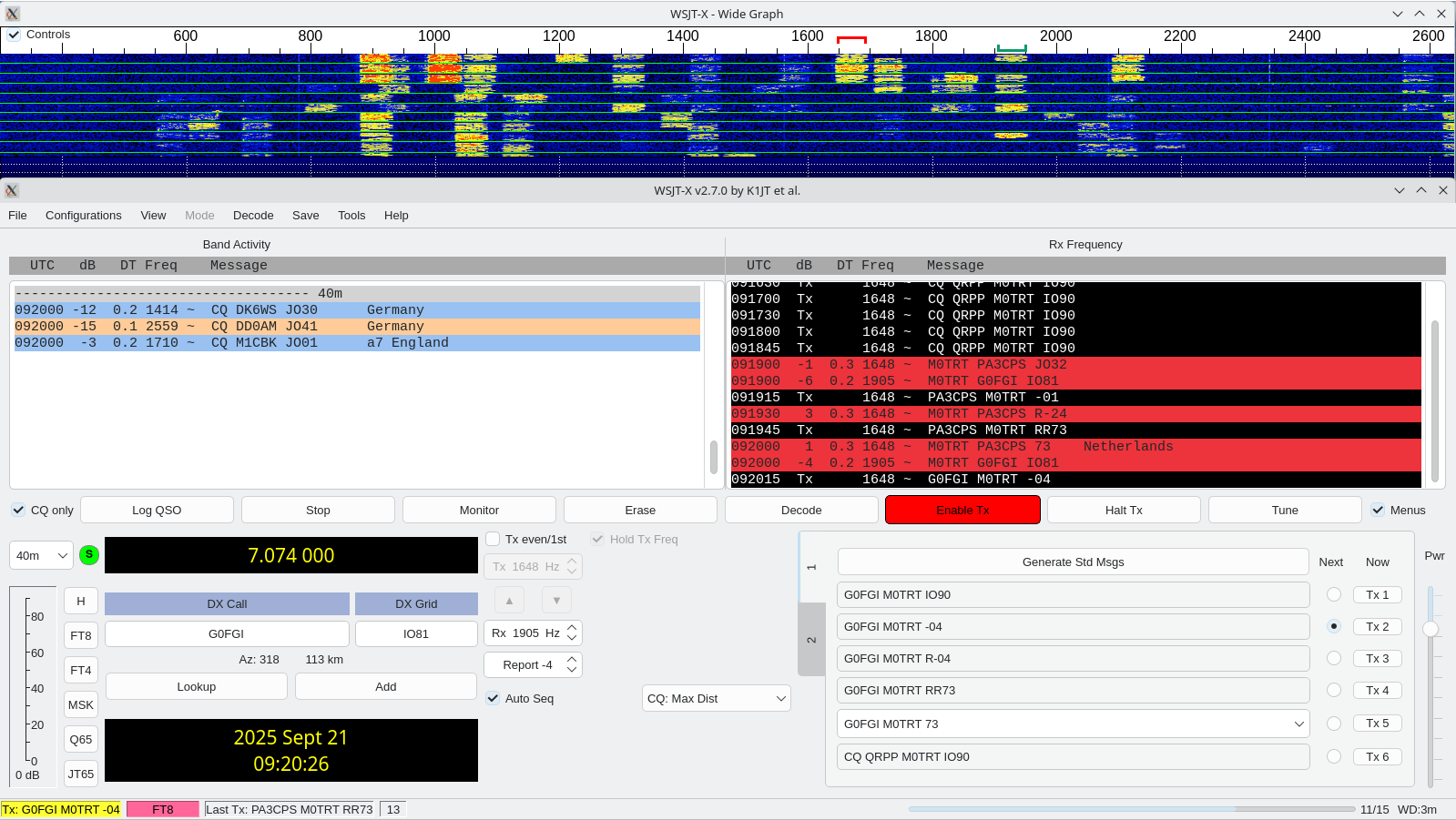
Task: Select the H mode button
Action: point(81,601)
